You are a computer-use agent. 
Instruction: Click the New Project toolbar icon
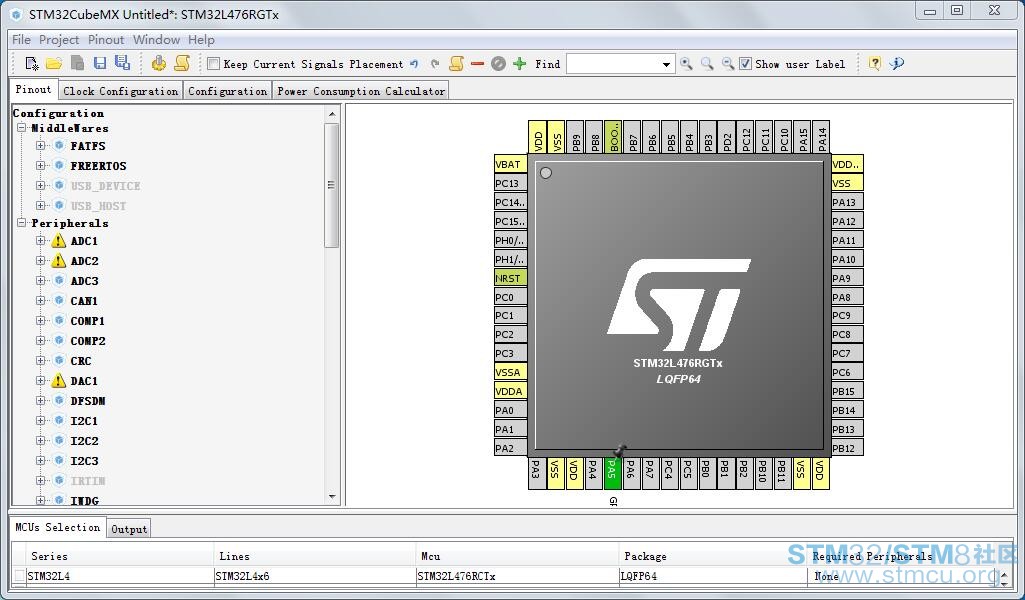coord(31,63)
